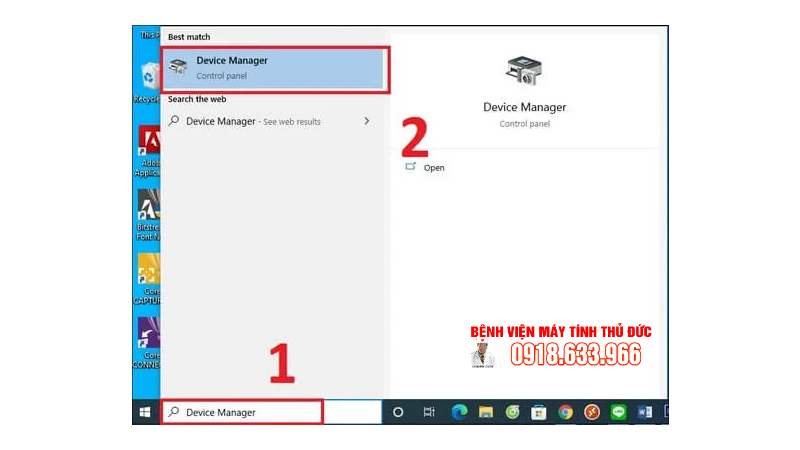
Task: Open the LINE app from taskbar
Action: coord(618,412)
